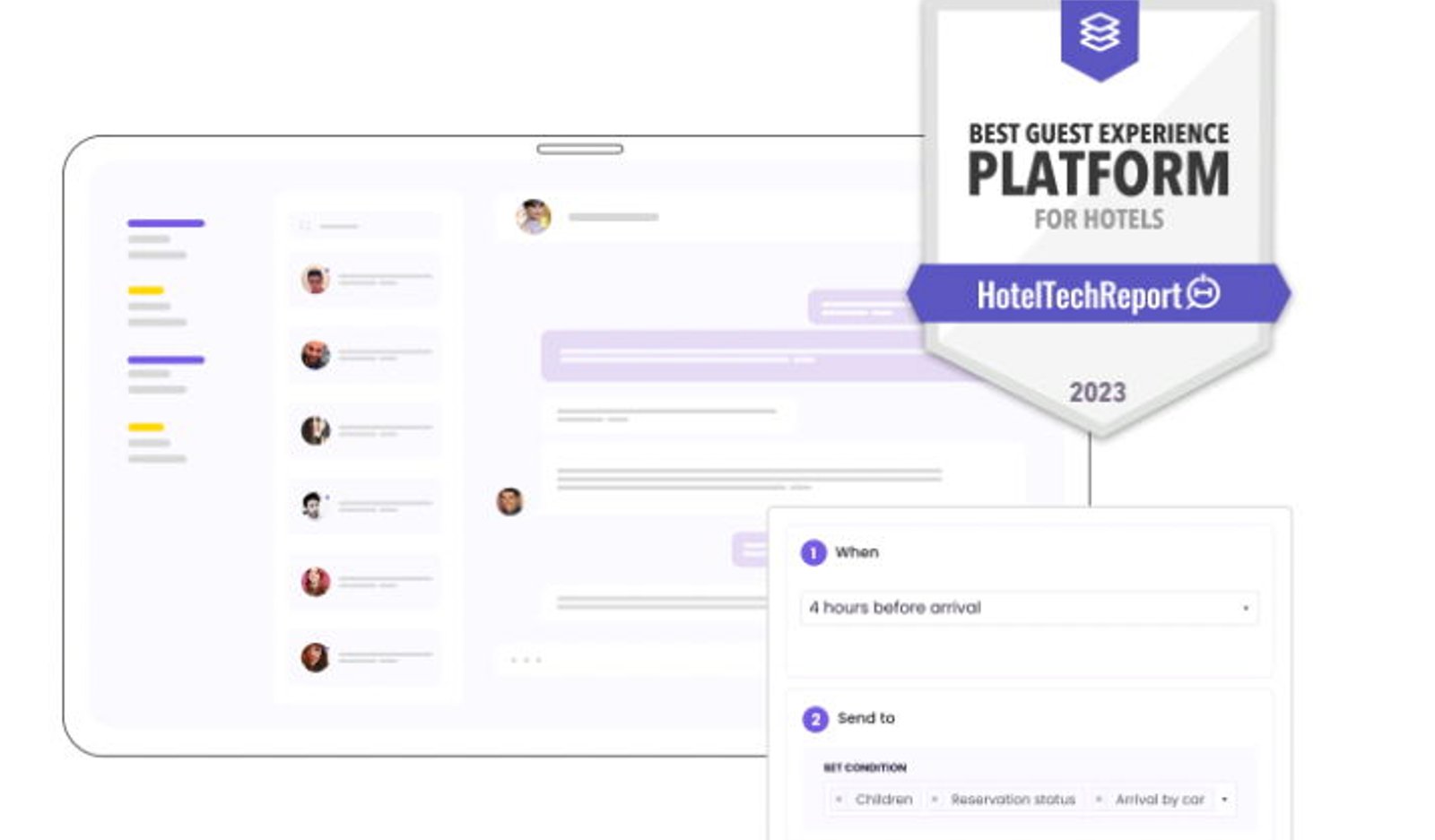
Task: Expand the set condition tags dropdown arrow
Action: click(1224, 799)
